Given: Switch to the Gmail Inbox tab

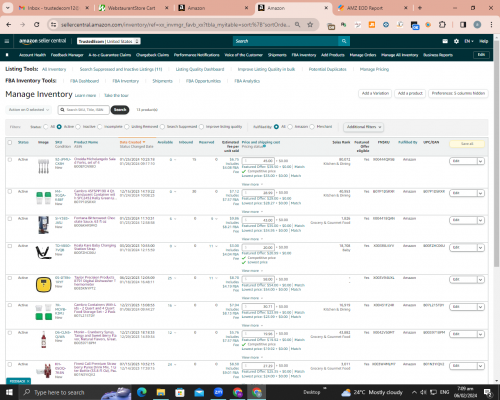Looking at the screenshot, I should tap(53, 8).
